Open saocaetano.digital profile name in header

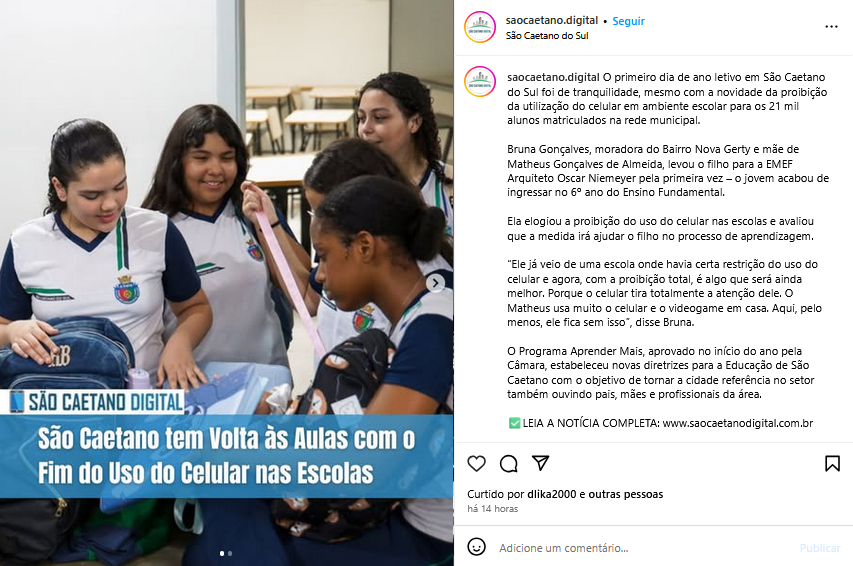(x=552, y=20)
